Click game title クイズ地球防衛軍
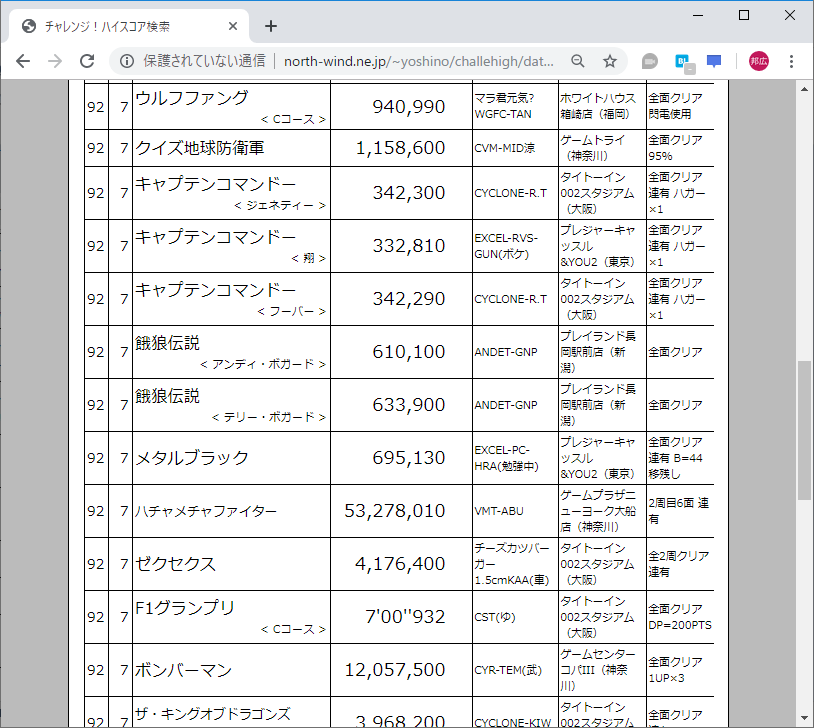Viewport: 814px width, 728px height. (x=199, y=148)
